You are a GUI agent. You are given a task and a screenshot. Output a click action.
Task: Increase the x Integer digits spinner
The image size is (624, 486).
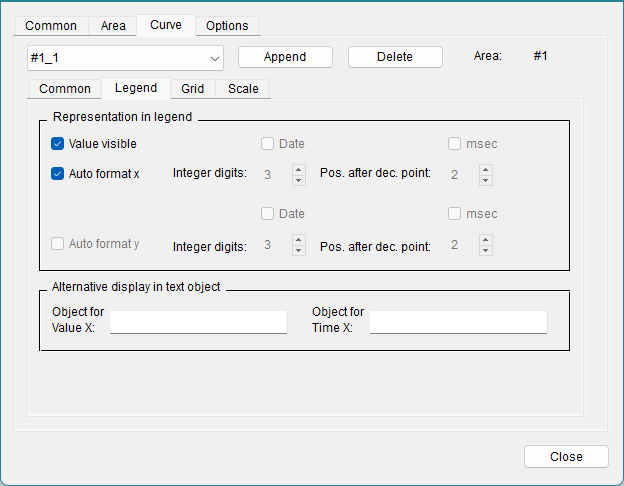[x=298, y=169]
